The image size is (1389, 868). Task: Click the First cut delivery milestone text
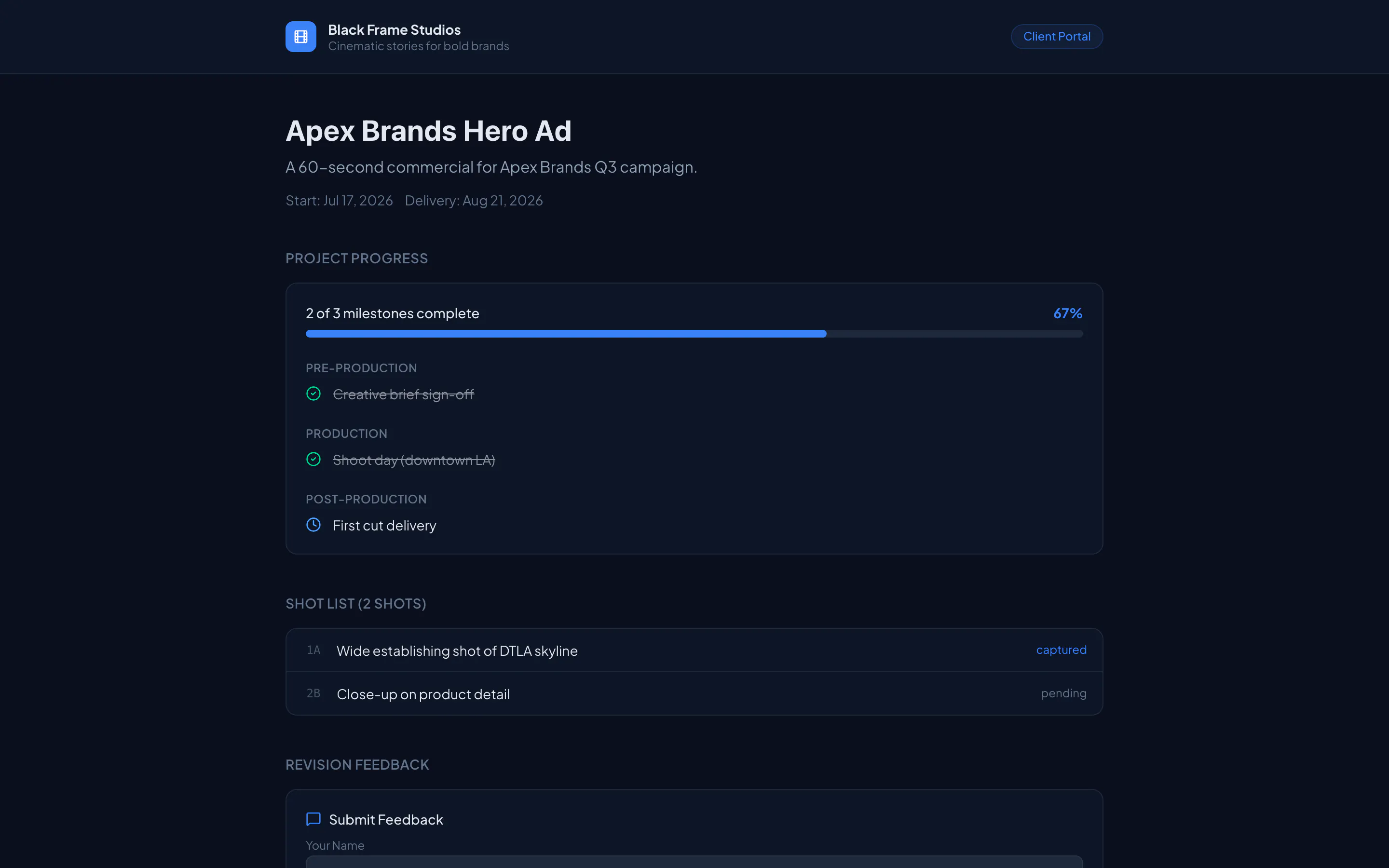pos(384,526)
